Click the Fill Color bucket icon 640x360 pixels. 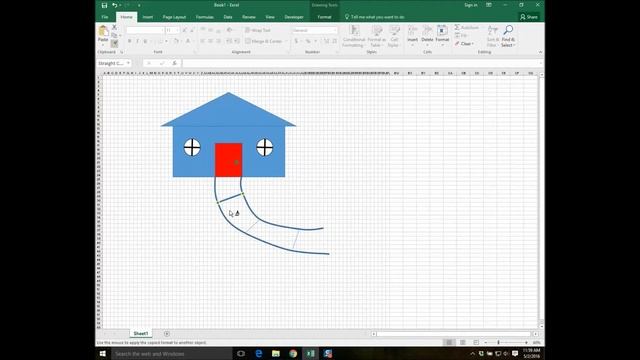coord(176,41)
